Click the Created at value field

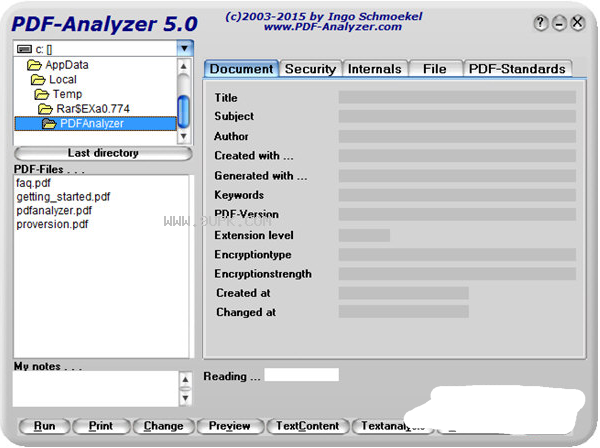click(404, 293)
